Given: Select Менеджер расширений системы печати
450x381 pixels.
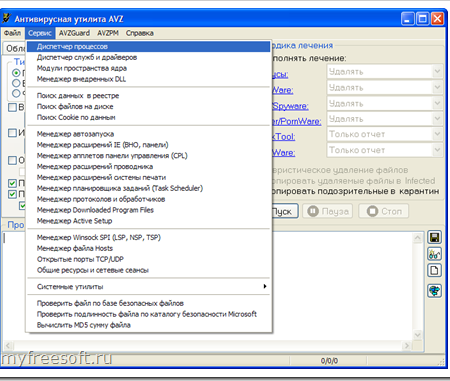Looking at the screenshot, I should [149, 177].
